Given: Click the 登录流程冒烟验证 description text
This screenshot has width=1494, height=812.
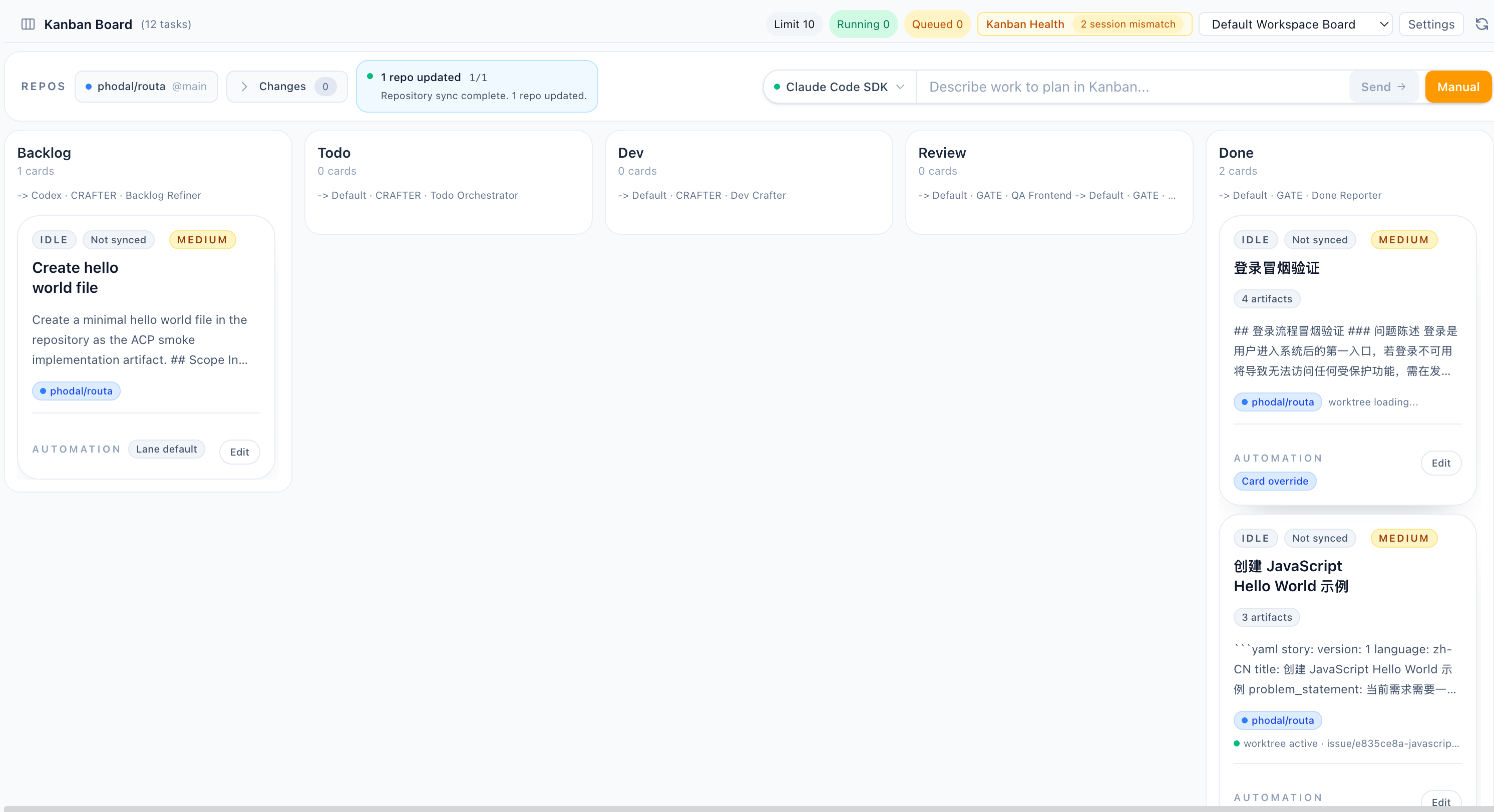Looking at the screenshot, I should (x=1345, y=351).
